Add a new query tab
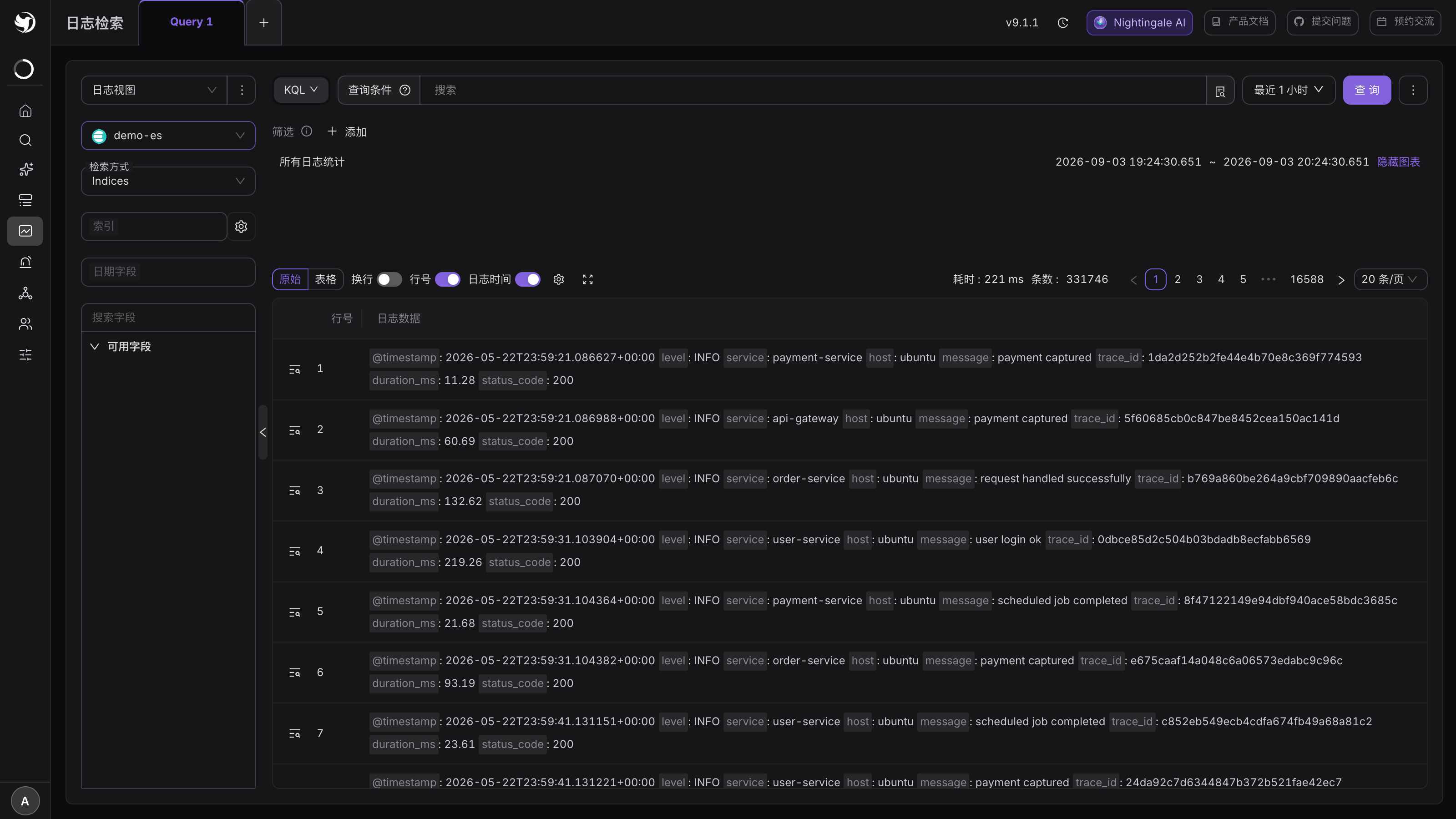1456x819 pixels. click(263, 23)
